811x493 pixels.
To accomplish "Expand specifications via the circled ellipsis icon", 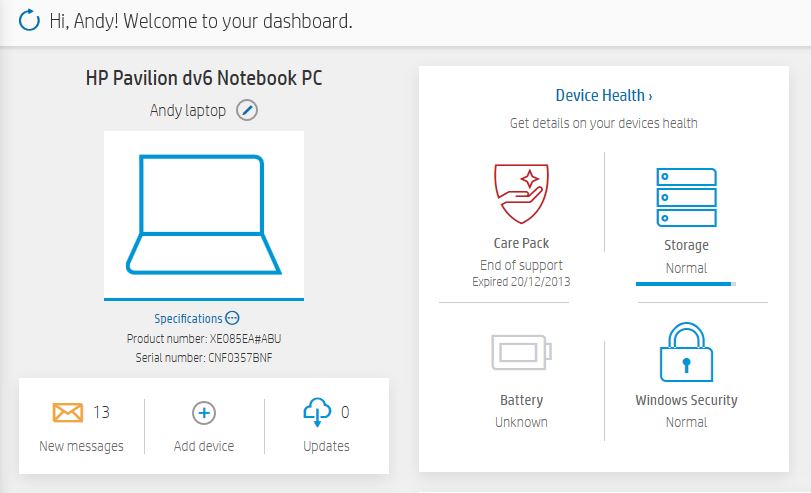I will tap(232, 318).
